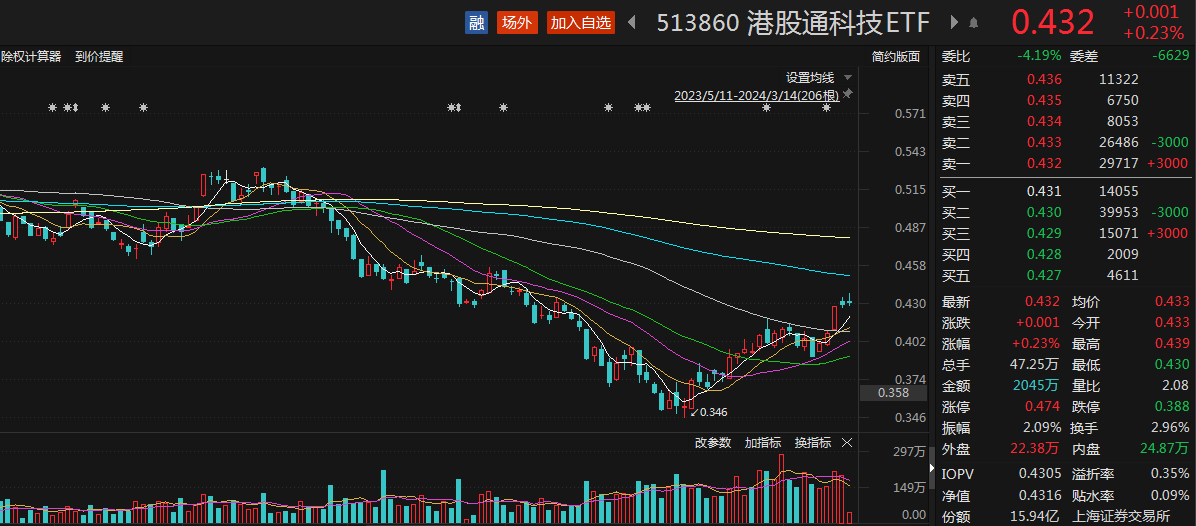The width and height of the screenshot is (1196, 526).
Task: Click the 0.358 price marker on axis
Action: [893, 393]
